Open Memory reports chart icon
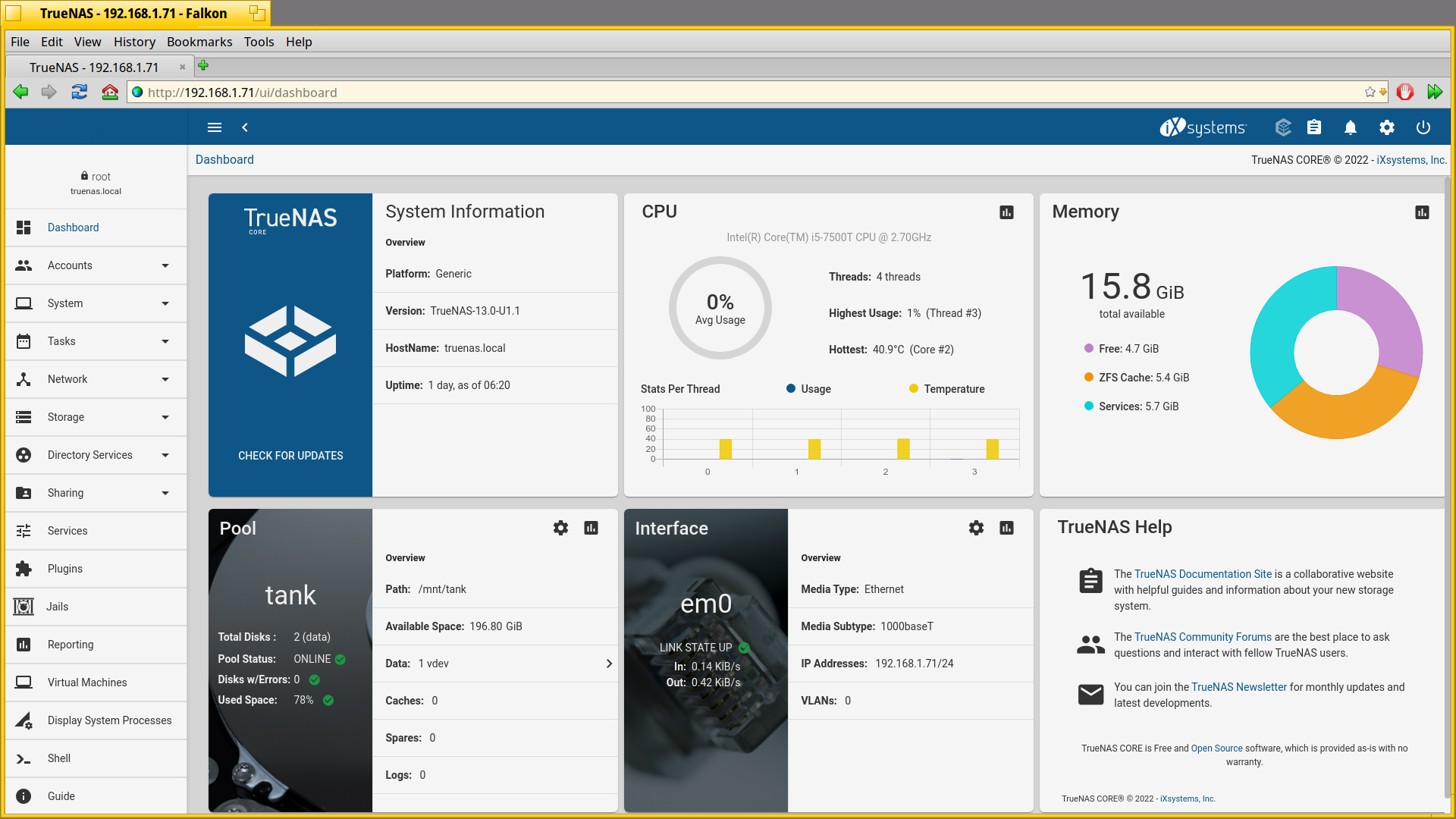 1422,212
